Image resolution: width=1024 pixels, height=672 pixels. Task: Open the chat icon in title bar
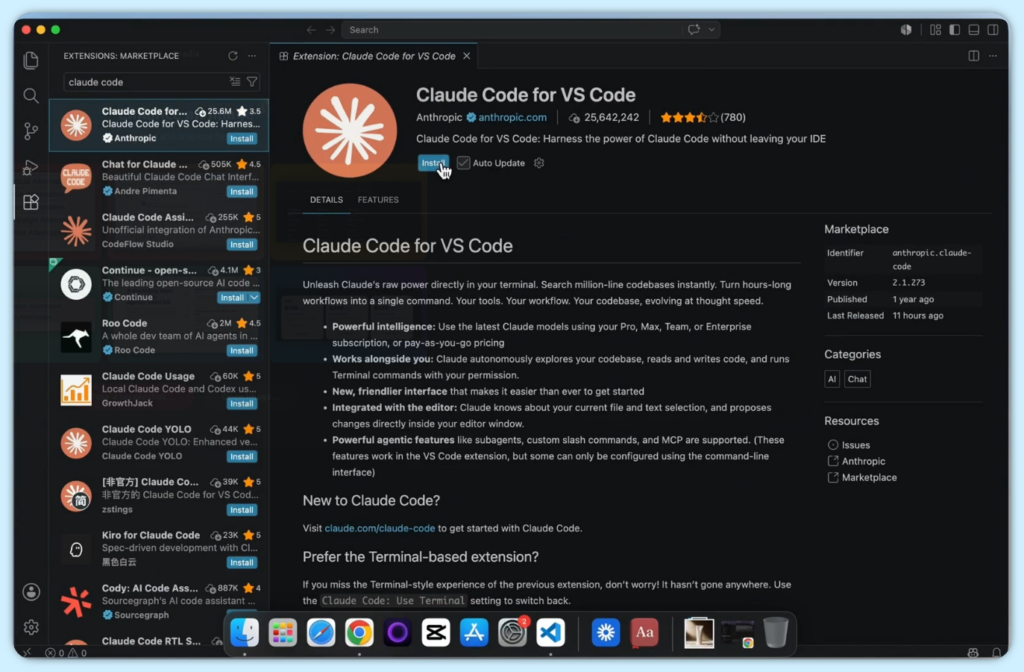point(694,29)
